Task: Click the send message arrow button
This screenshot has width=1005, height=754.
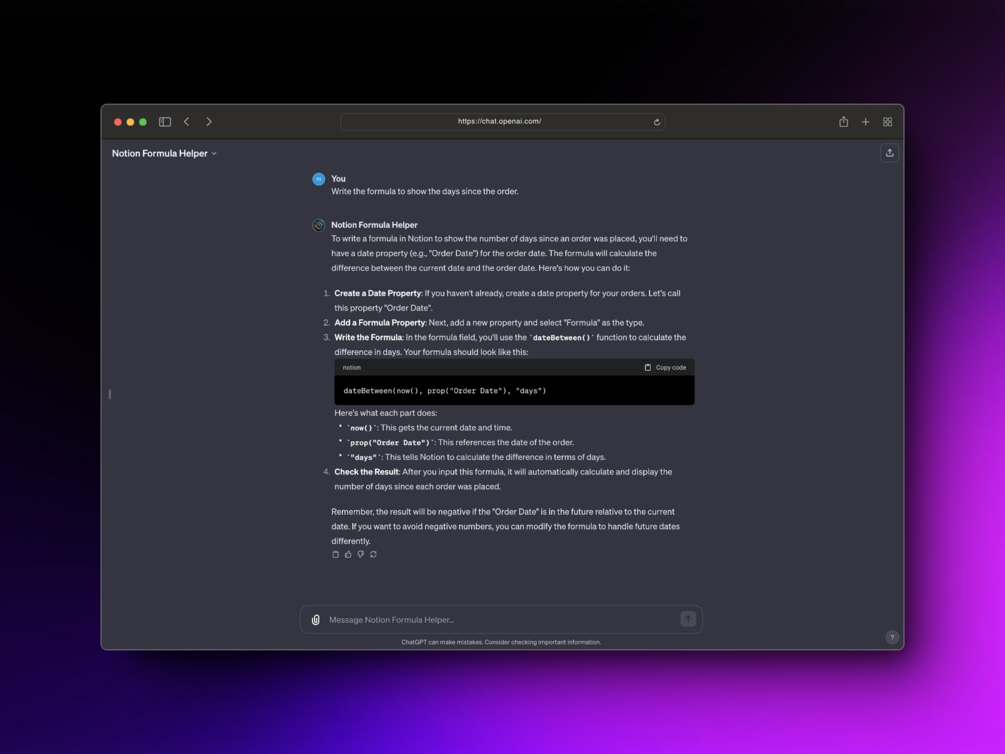Action: [x=688, y=619]
